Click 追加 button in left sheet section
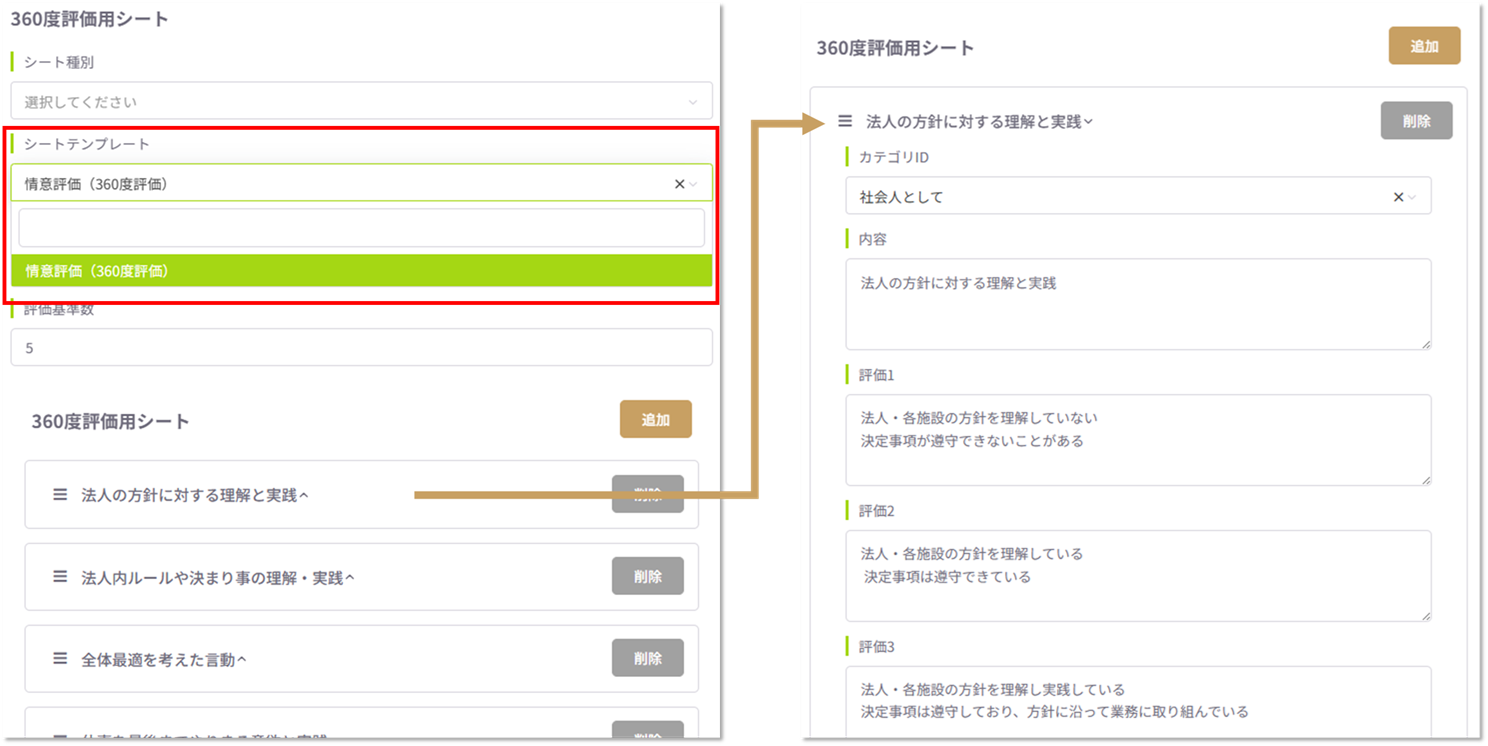Image resolution: width=1488 pixels, height=746 pixels. pyautogui.click(x=655, y=420)
